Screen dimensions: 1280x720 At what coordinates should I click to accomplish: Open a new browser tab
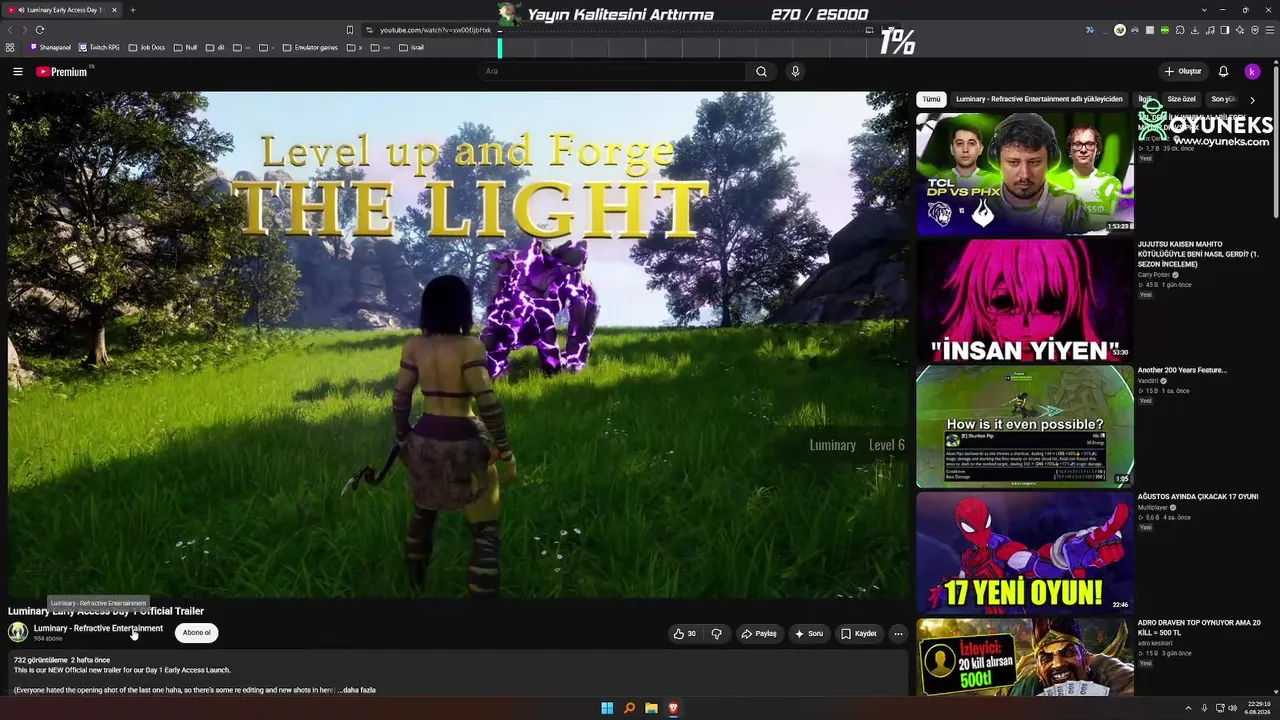[x=132, y=10]
